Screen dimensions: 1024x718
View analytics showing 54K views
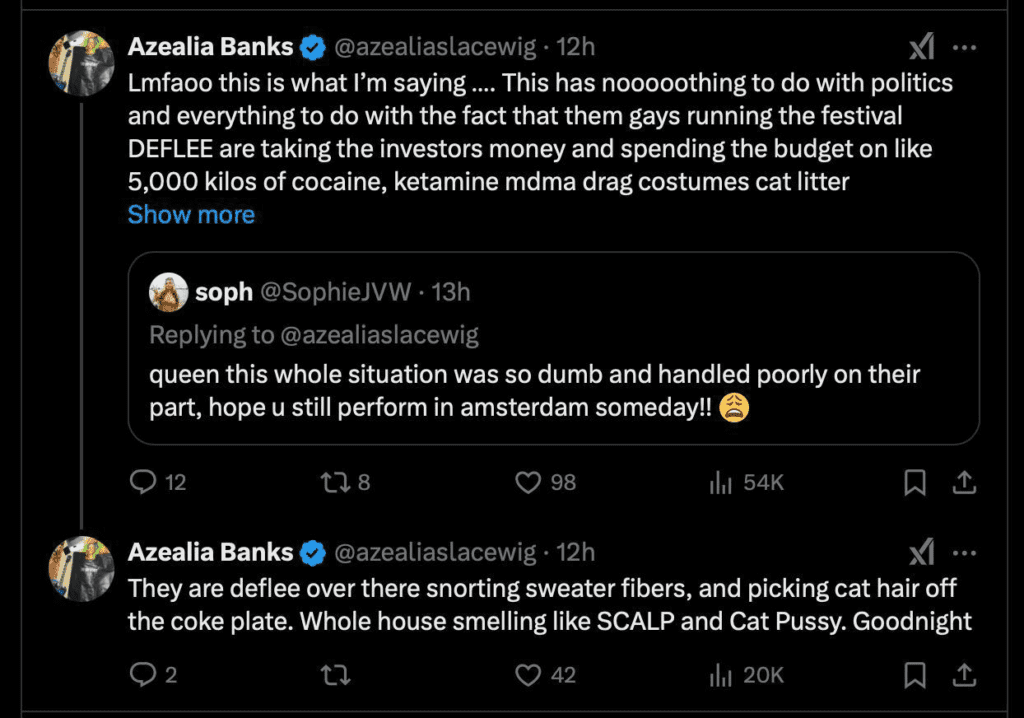(x=746, y=482)
